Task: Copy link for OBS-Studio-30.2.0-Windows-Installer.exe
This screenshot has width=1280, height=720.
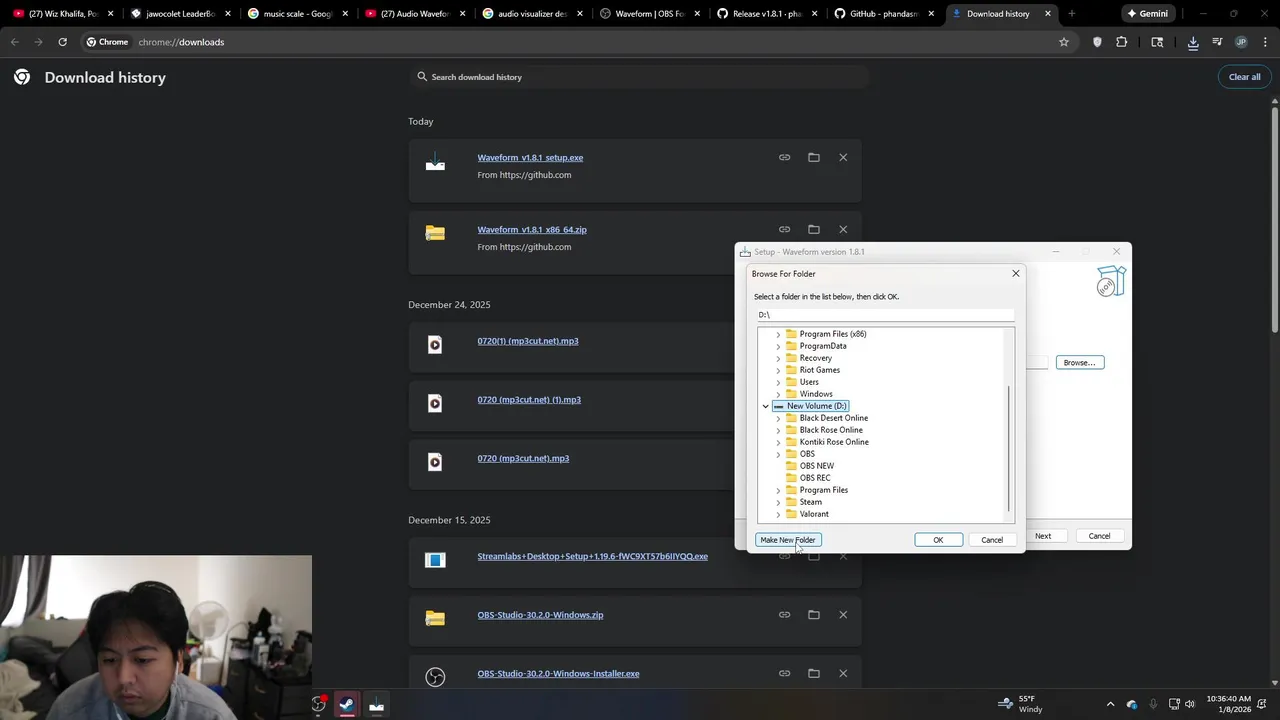Action: point(785,673)
